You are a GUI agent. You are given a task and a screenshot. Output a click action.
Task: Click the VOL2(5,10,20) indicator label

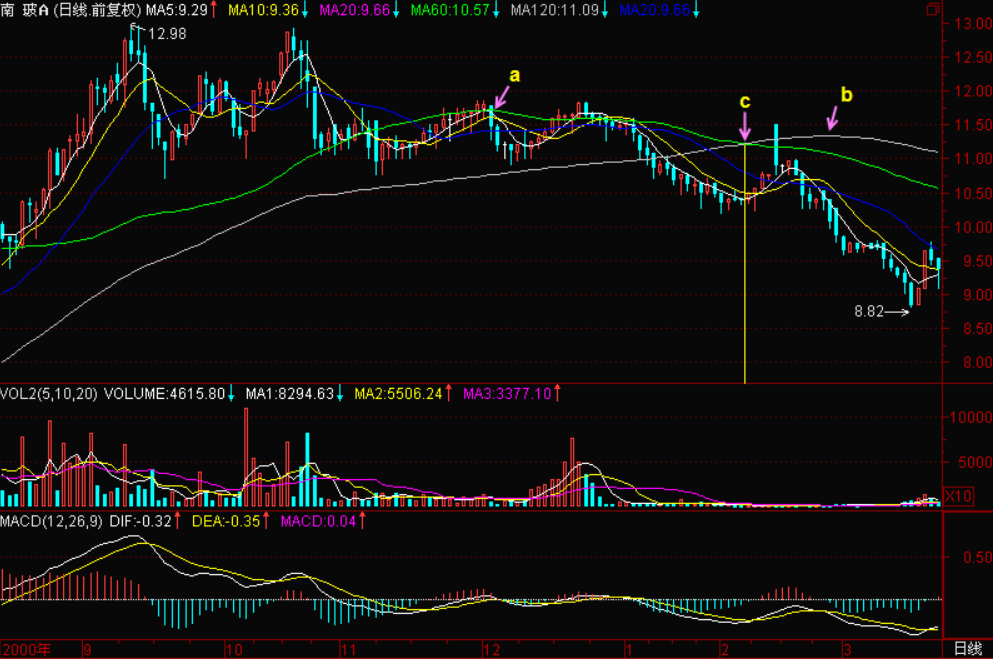click(49, 394)
